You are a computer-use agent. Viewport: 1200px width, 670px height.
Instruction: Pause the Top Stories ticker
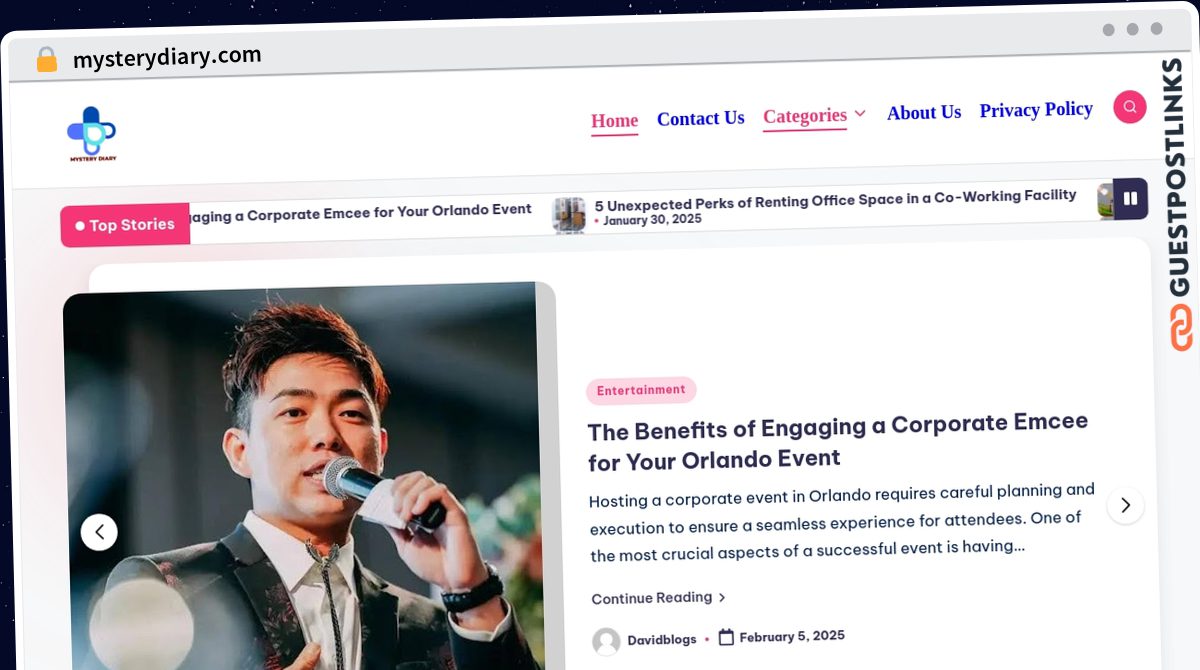1130,199
